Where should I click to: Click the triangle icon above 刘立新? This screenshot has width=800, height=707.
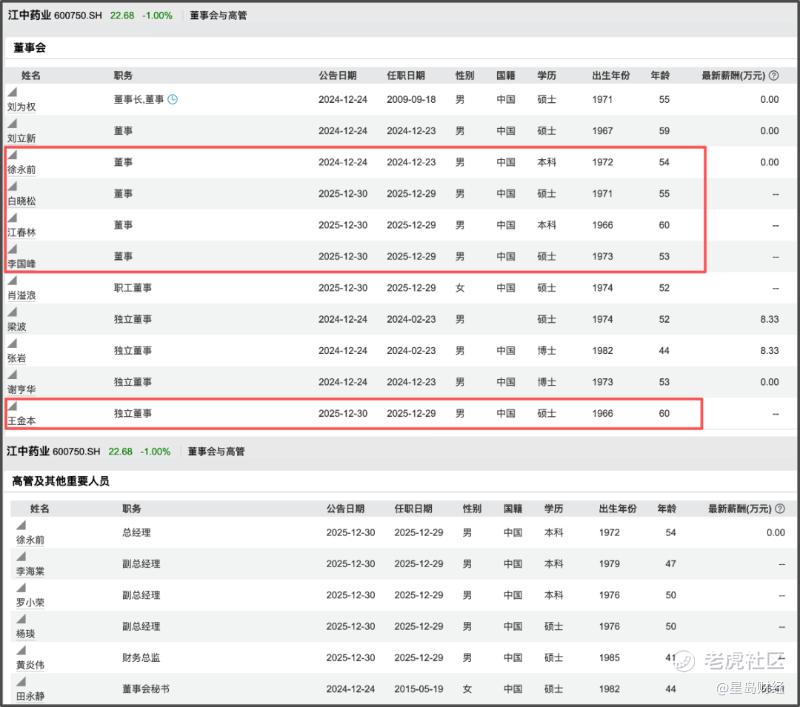[12, 123]
